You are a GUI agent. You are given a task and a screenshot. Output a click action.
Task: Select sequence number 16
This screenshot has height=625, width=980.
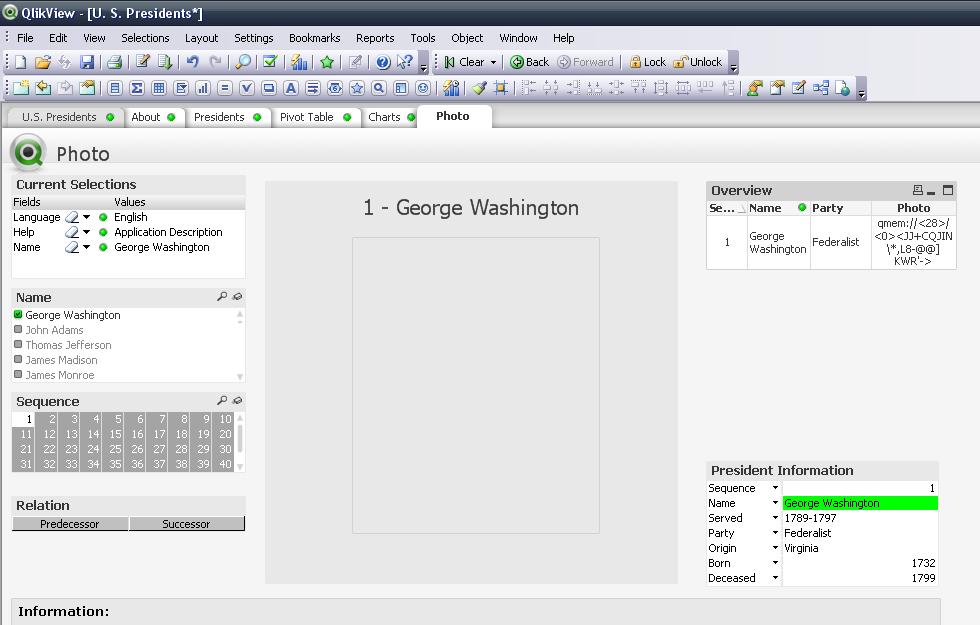(x=134, y=434)
